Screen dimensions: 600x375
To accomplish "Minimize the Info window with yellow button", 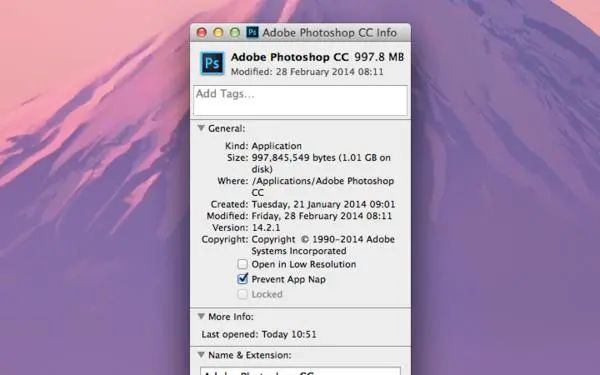I will pyautogui.click(x=218, y=33).
